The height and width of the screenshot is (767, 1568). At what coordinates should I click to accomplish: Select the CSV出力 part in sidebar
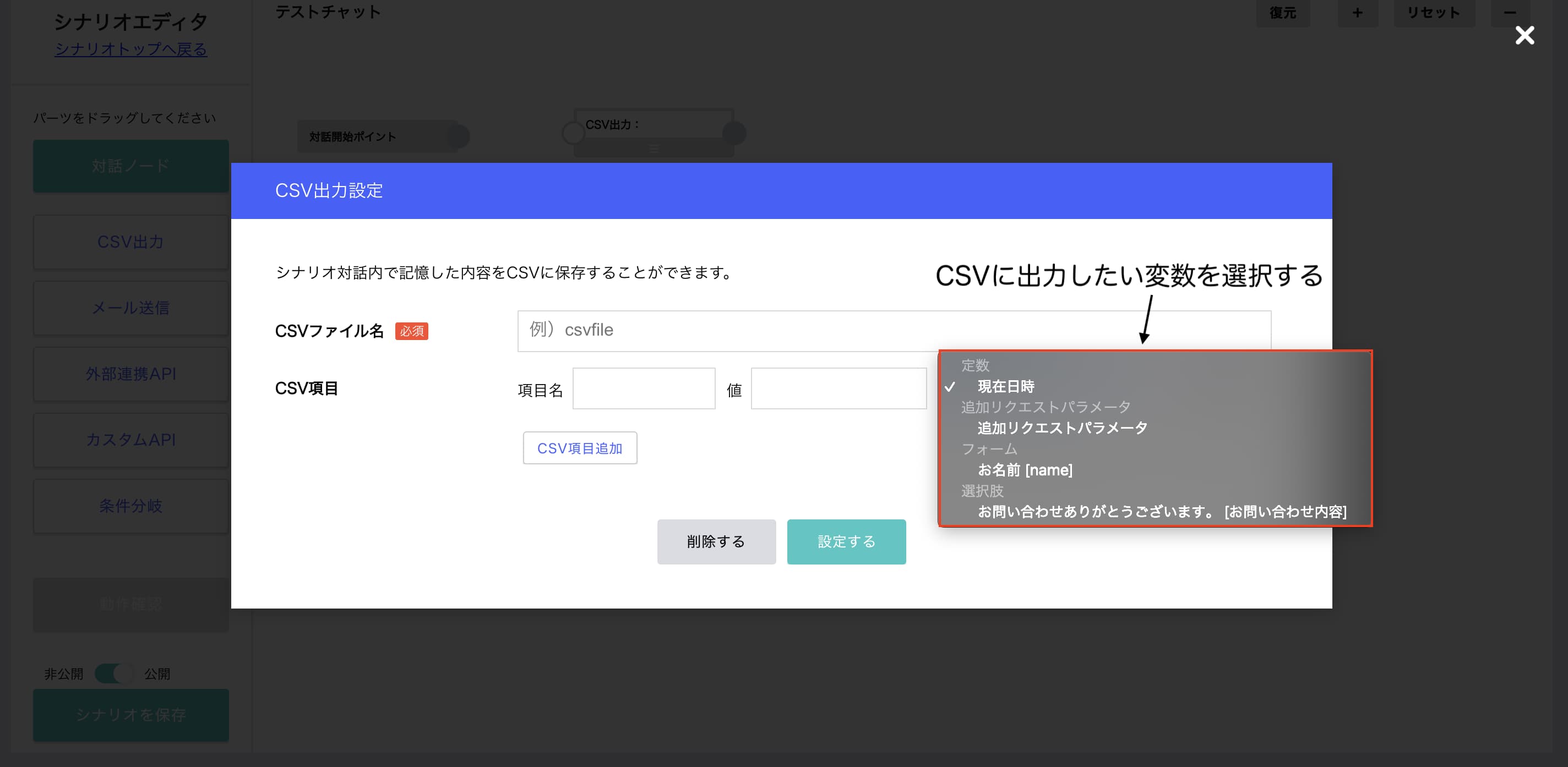pos(131,242)
